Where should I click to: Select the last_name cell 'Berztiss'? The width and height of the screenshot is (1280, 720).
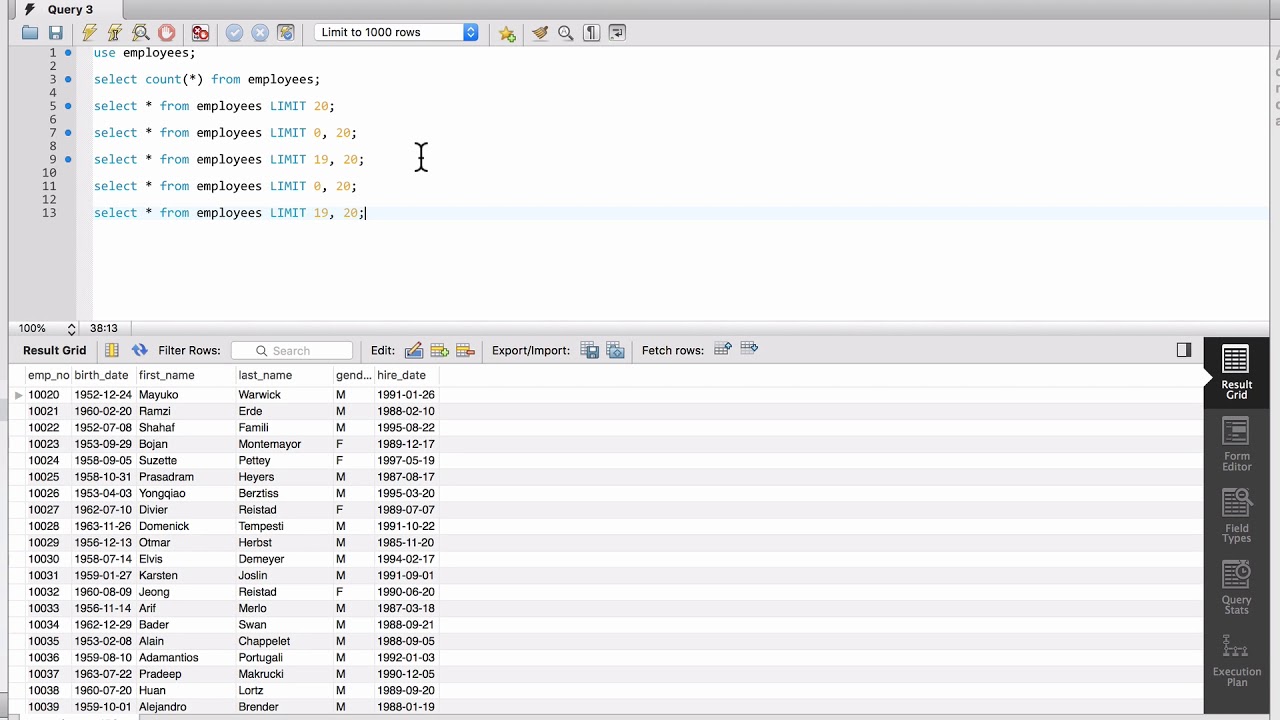[x=285, y=494]
